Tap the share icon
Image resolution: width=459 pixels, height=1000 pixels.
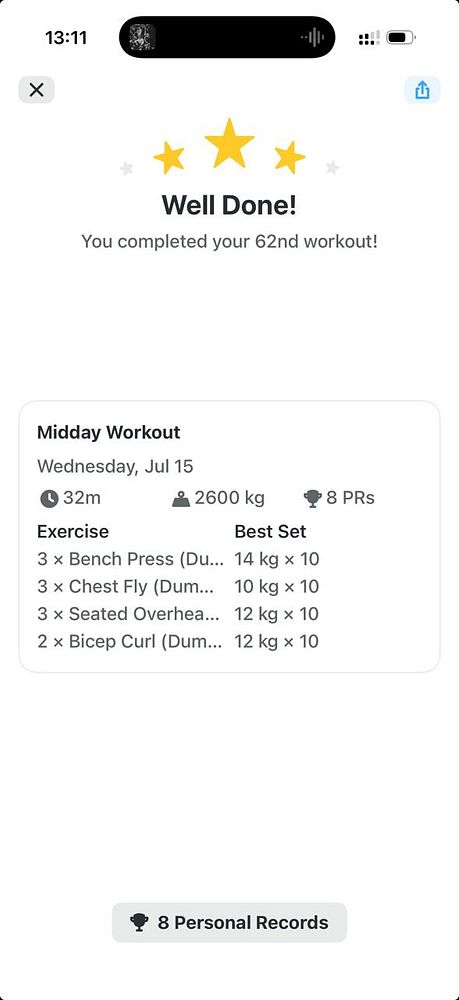point(422,90)
